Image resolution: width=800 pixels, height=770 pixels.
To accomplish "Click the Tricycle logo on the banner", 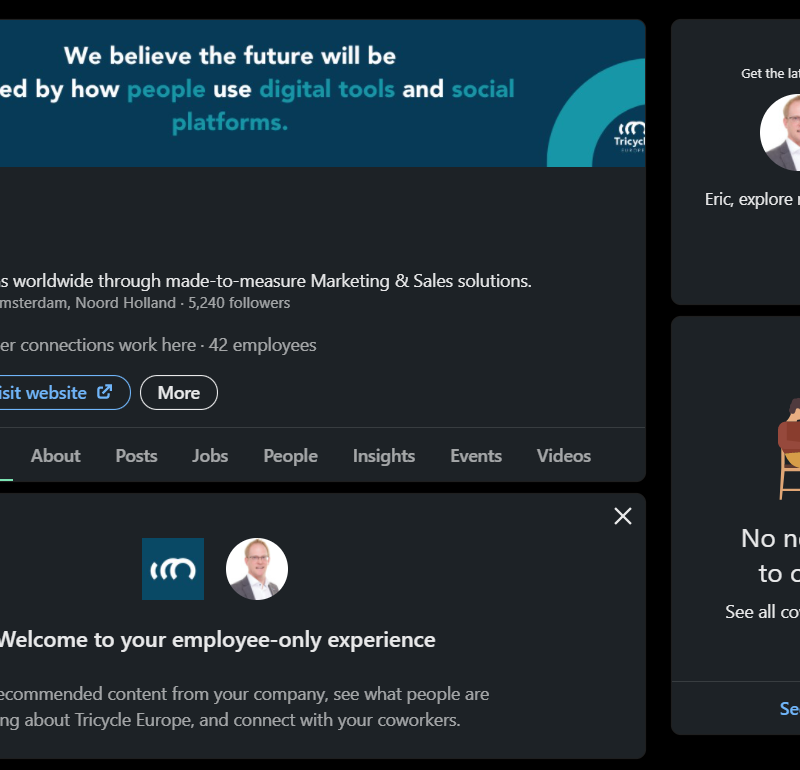I will [630, 136].
